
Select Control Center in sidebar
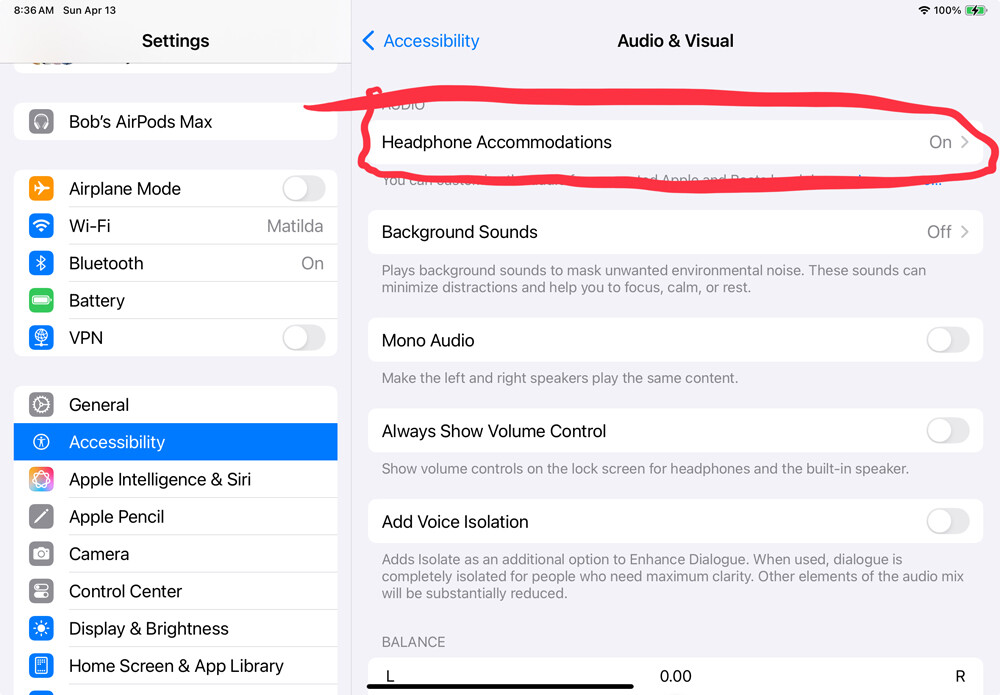pos(175,591)
